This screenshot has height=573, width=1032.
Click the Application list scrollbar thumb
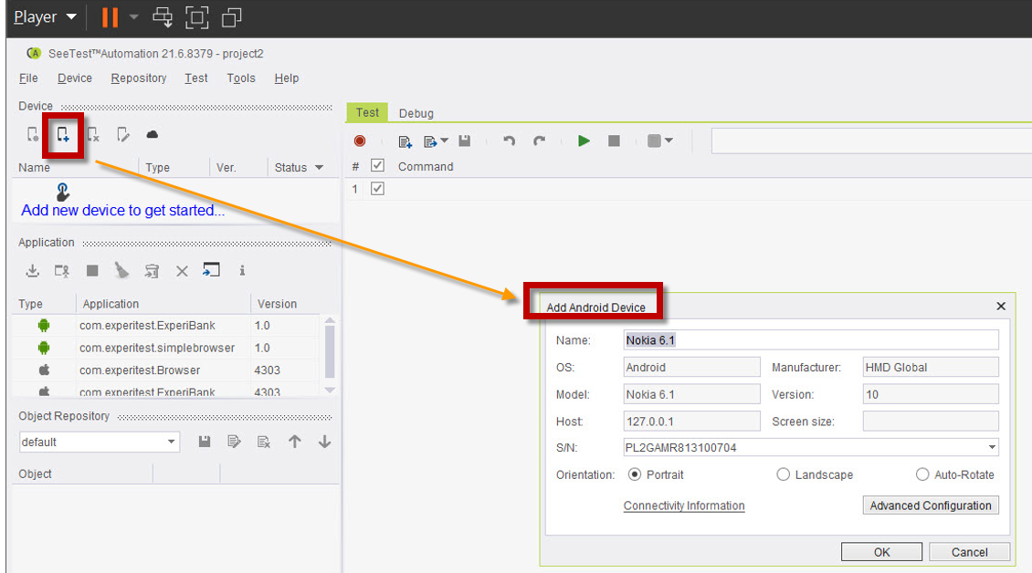(330, 352)
